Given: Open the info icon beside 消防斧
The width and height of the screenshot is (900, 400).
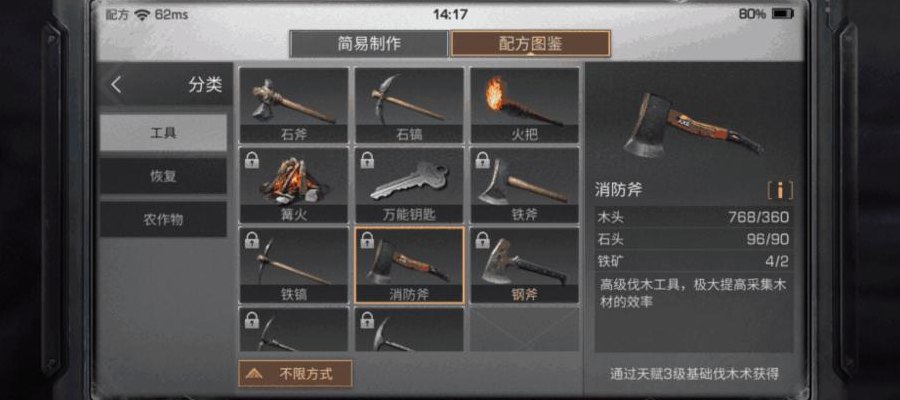Looking at the screenshot, I should 779,190.
